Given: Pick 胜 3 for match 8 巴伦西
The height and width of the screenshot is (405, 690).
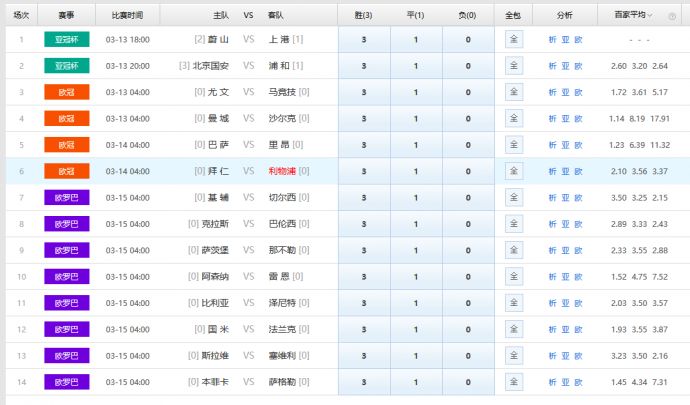Looking at the screenshot, I should click(x=364, y=224).
